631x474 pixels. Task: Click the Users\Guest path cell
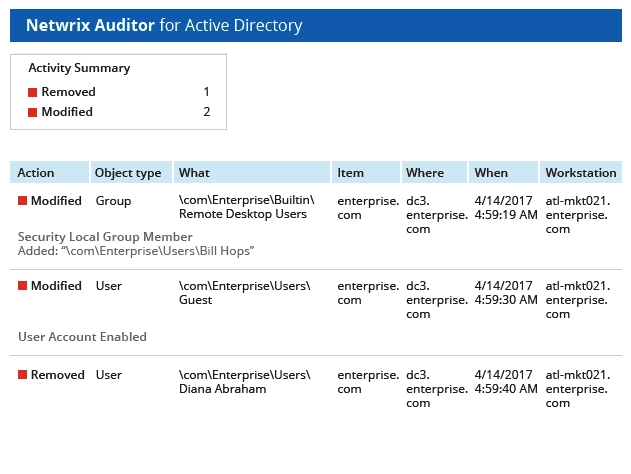[245, 293]
